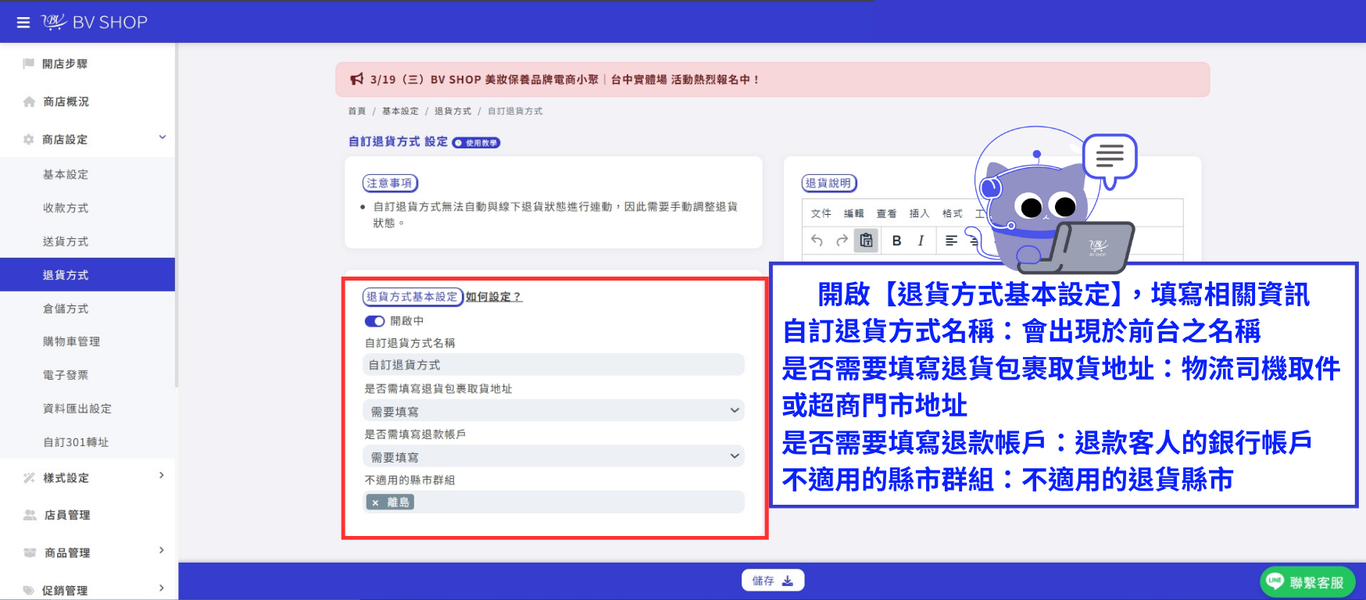Click the tag icon beside 促銷管理
Image resolution: width=1366 pixels, height=600 pixels.
coord(29,591)
